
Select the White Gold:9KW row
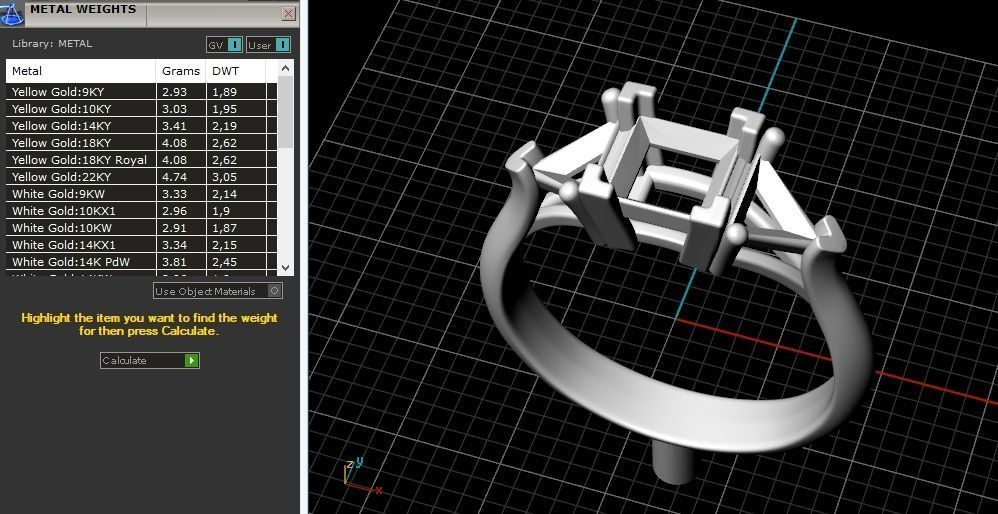(x=142, y=194)
